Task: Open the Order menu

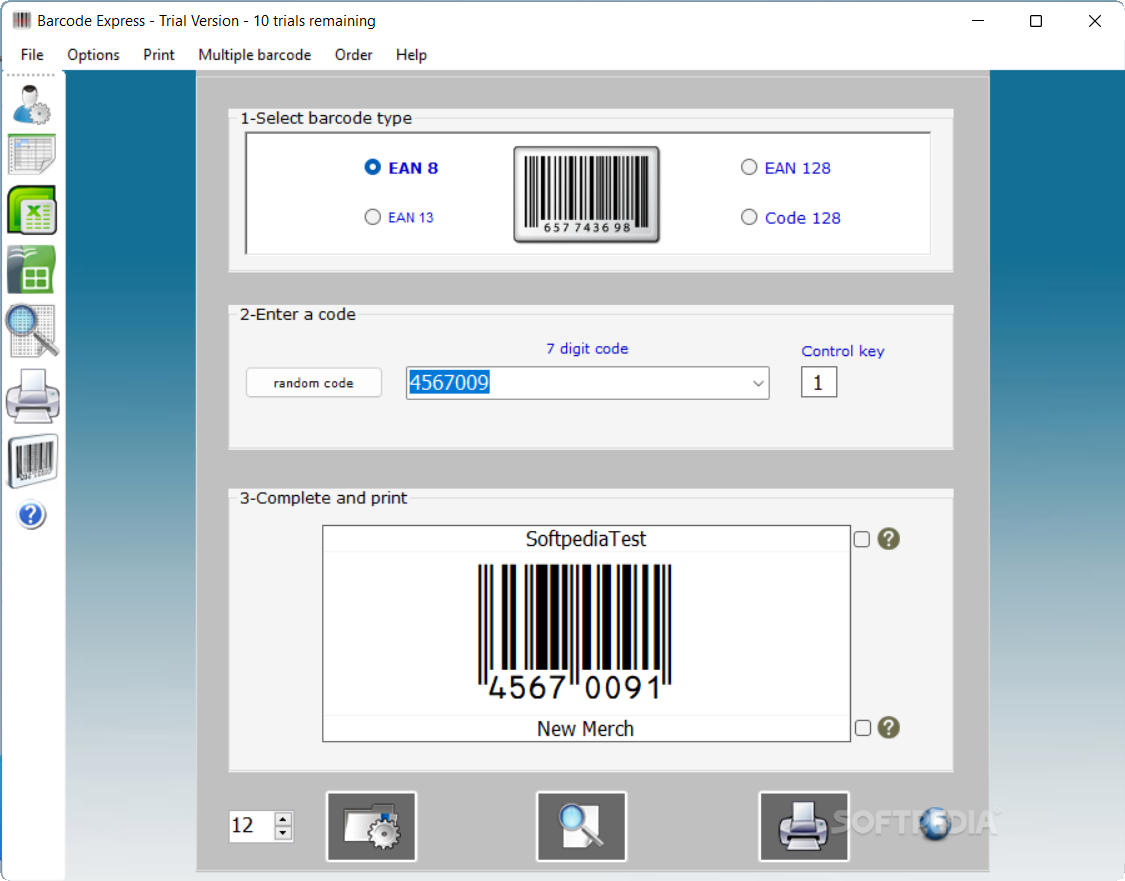Action: tap(354, 55)
